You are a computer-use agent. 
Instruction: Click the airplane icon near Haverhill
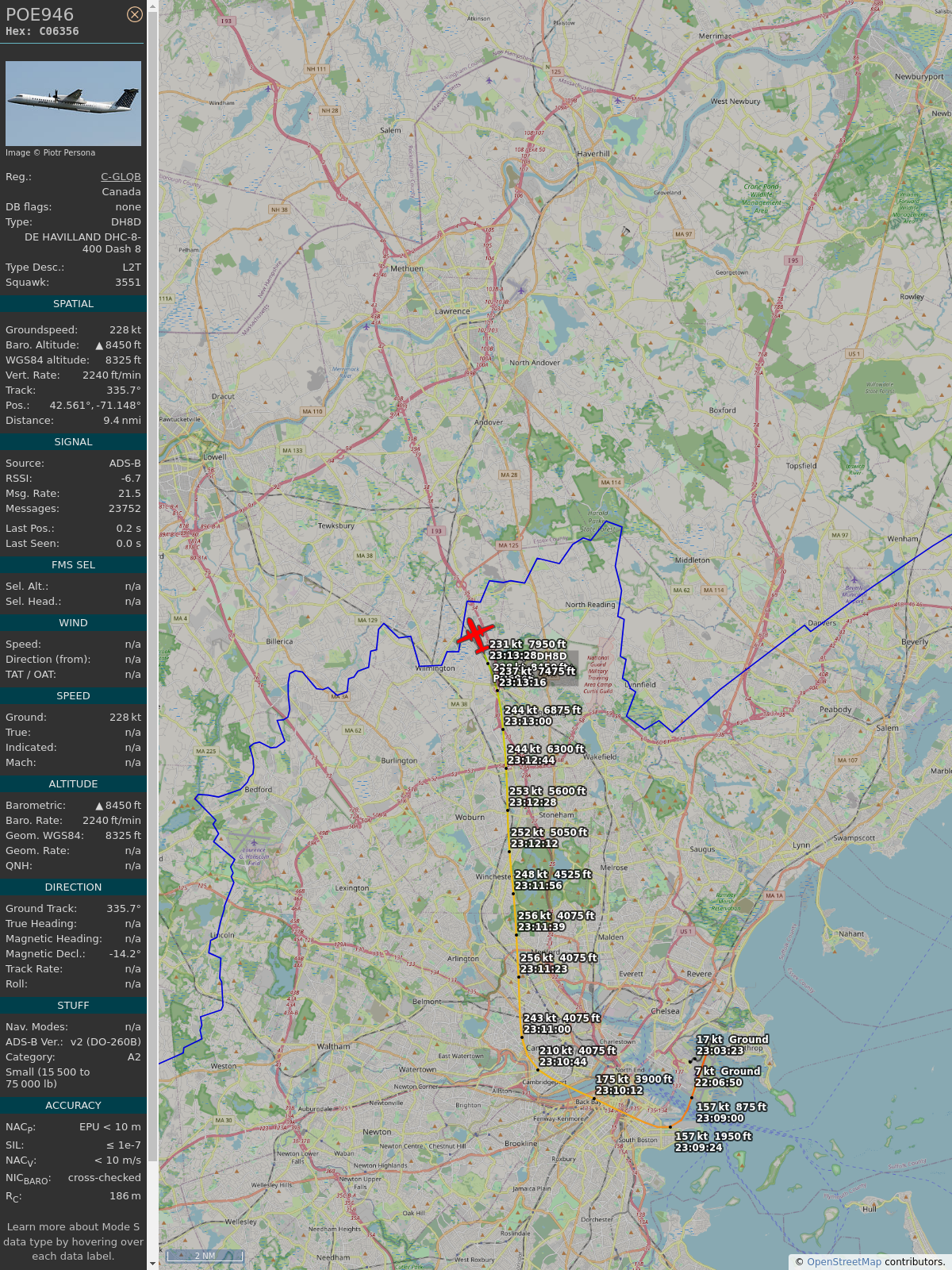618,100
